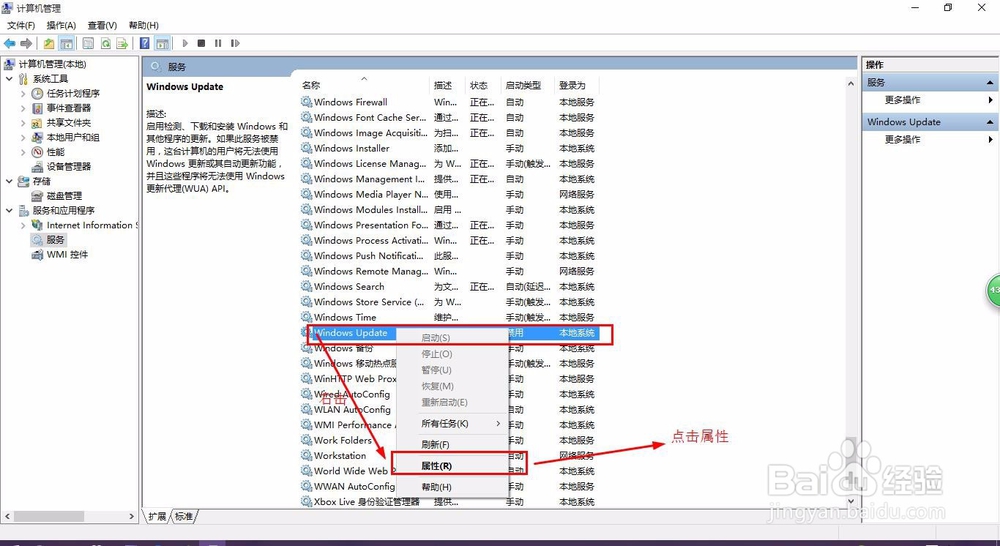Viewport: 1000px width, 546px height.
Task: Collapse the 服务 section in actions pane
Action: tap(990, 83)
